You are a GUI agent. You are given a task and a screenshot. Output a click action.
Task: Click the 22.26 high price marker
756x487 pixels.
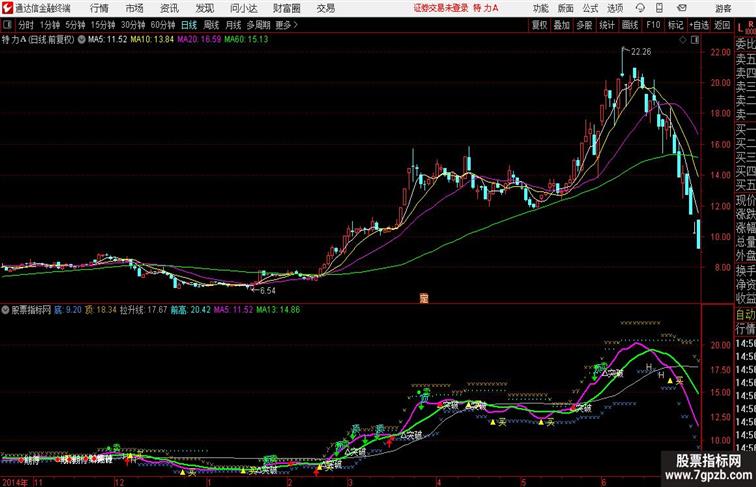[x=641, y=52]
